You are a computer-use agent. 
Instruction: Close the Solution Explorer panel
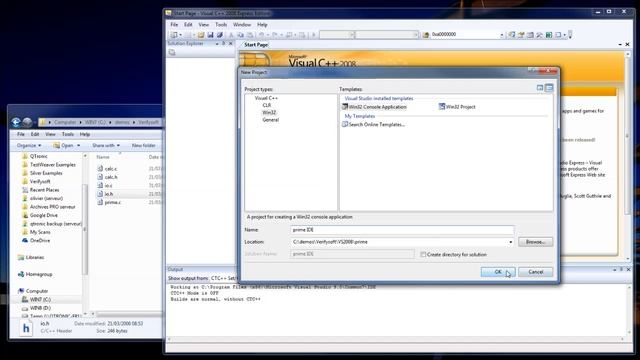pos(231,44)
